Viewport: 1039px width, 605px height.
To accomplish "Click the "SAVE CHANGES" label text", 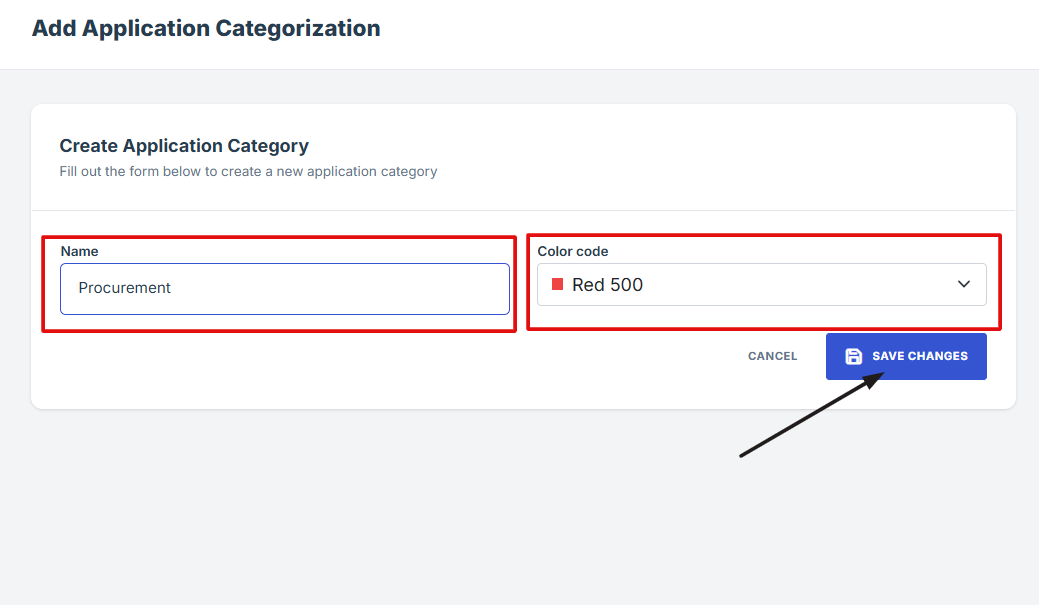I will pyautogui.click(x=920, y=356).
